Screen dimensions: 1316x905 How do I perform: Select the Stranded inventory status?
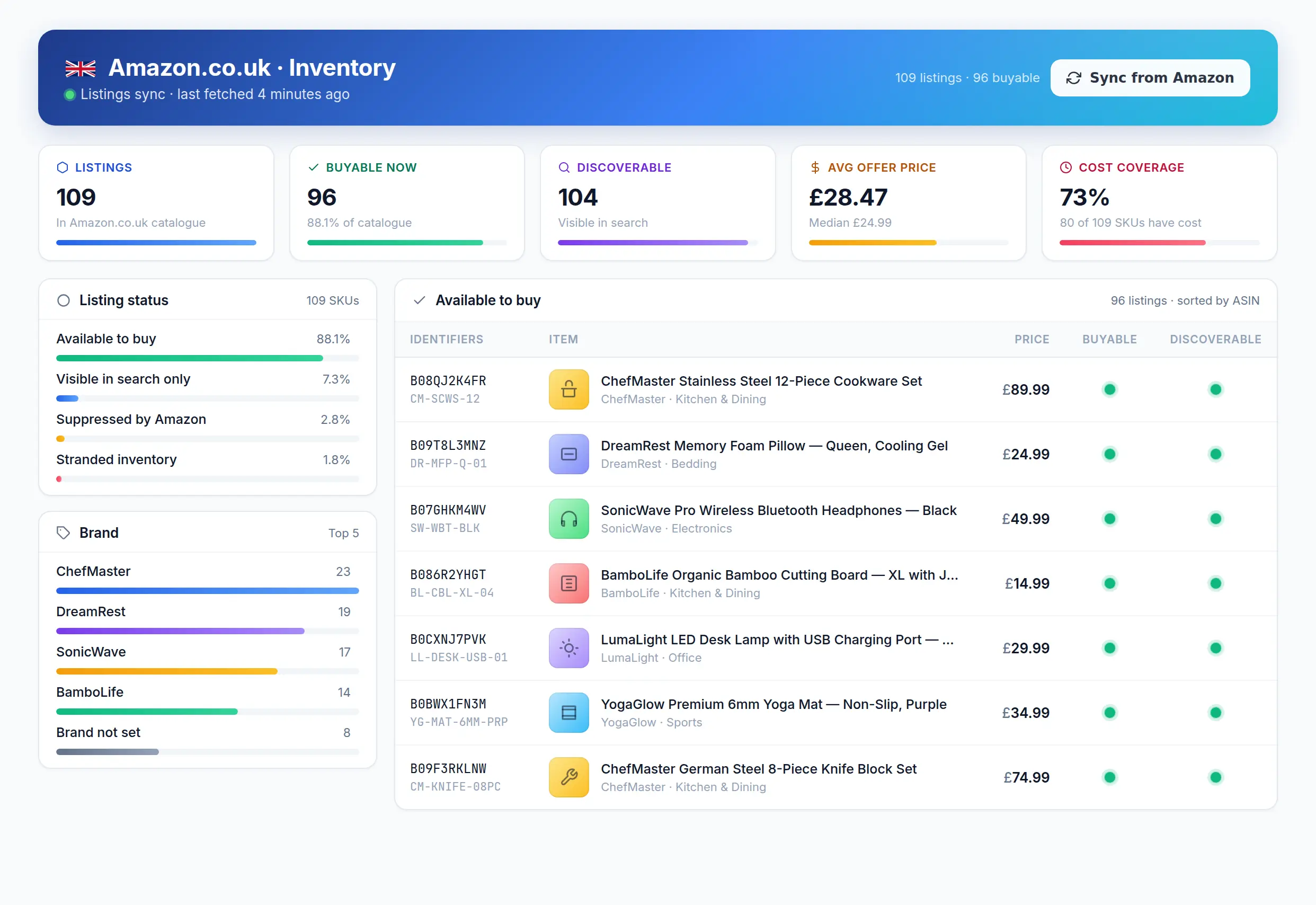[x=208, y=467]
